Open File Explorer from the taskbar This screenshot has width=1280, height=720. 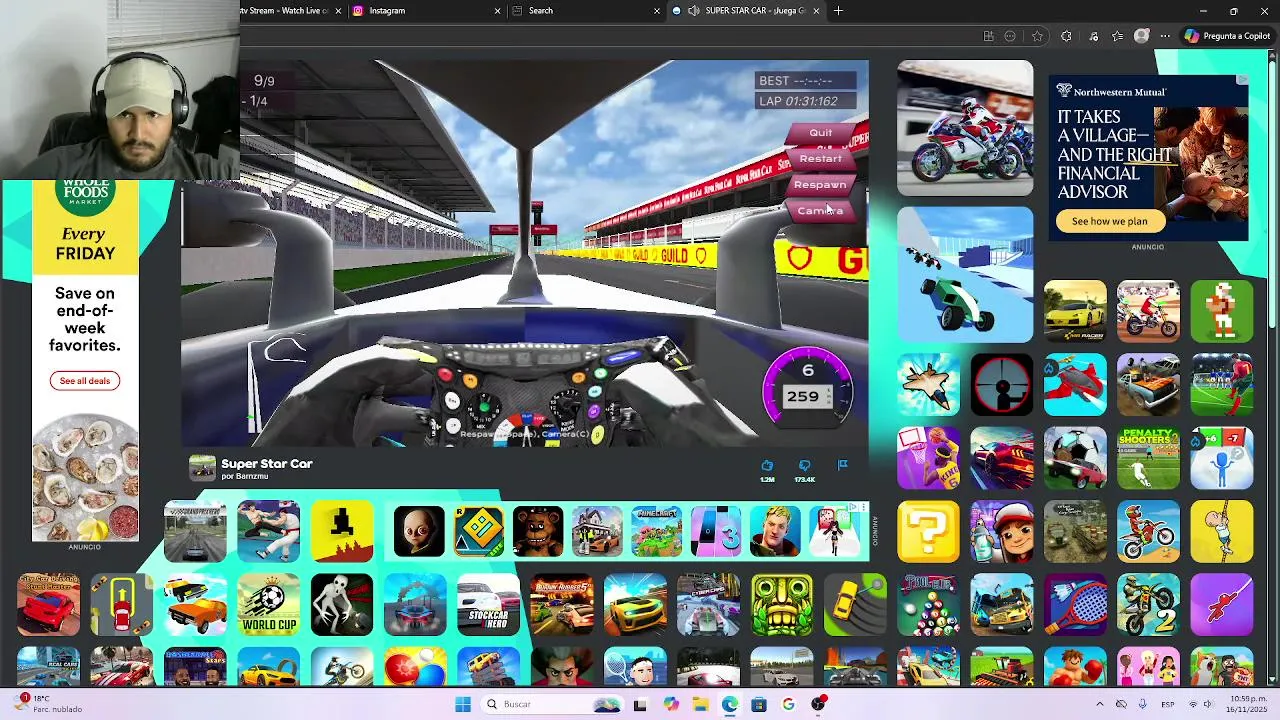[700, 704]
